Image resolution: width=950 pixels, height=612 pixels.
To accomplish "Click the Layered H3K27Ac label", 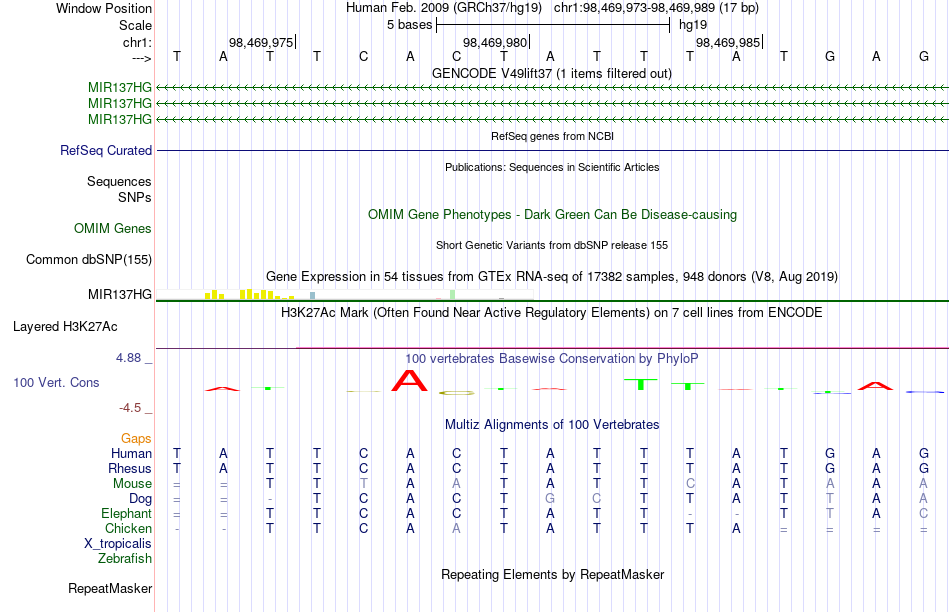I will [65, 327].
